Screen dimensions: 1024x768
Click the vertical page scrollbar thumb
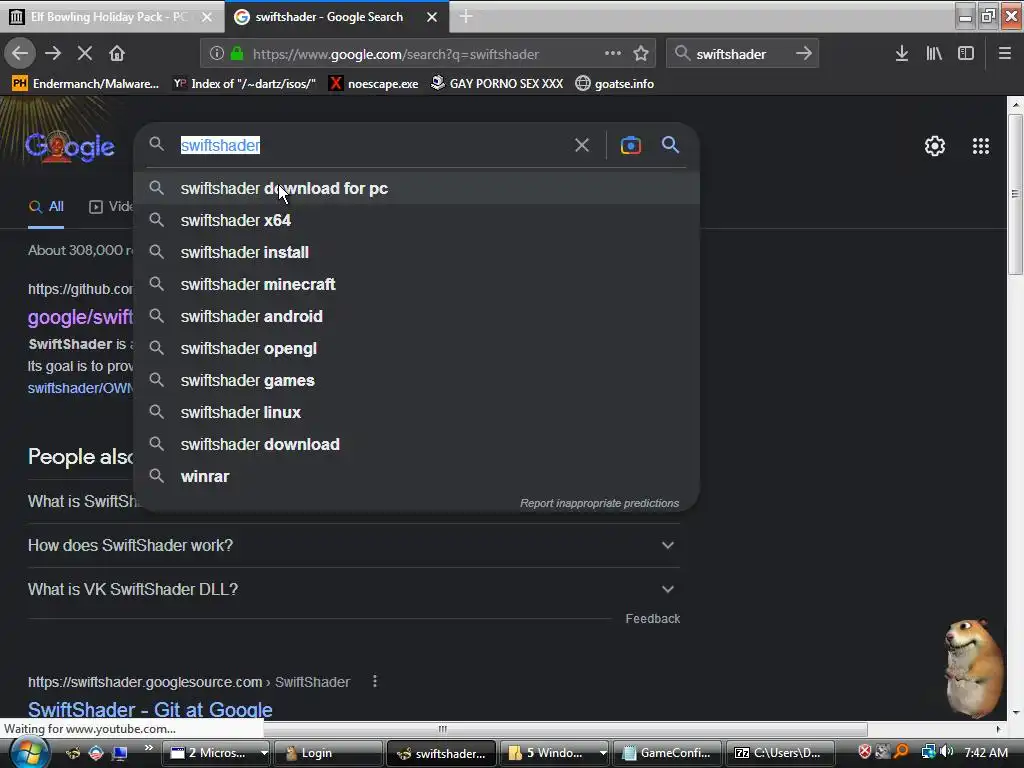1015,195
